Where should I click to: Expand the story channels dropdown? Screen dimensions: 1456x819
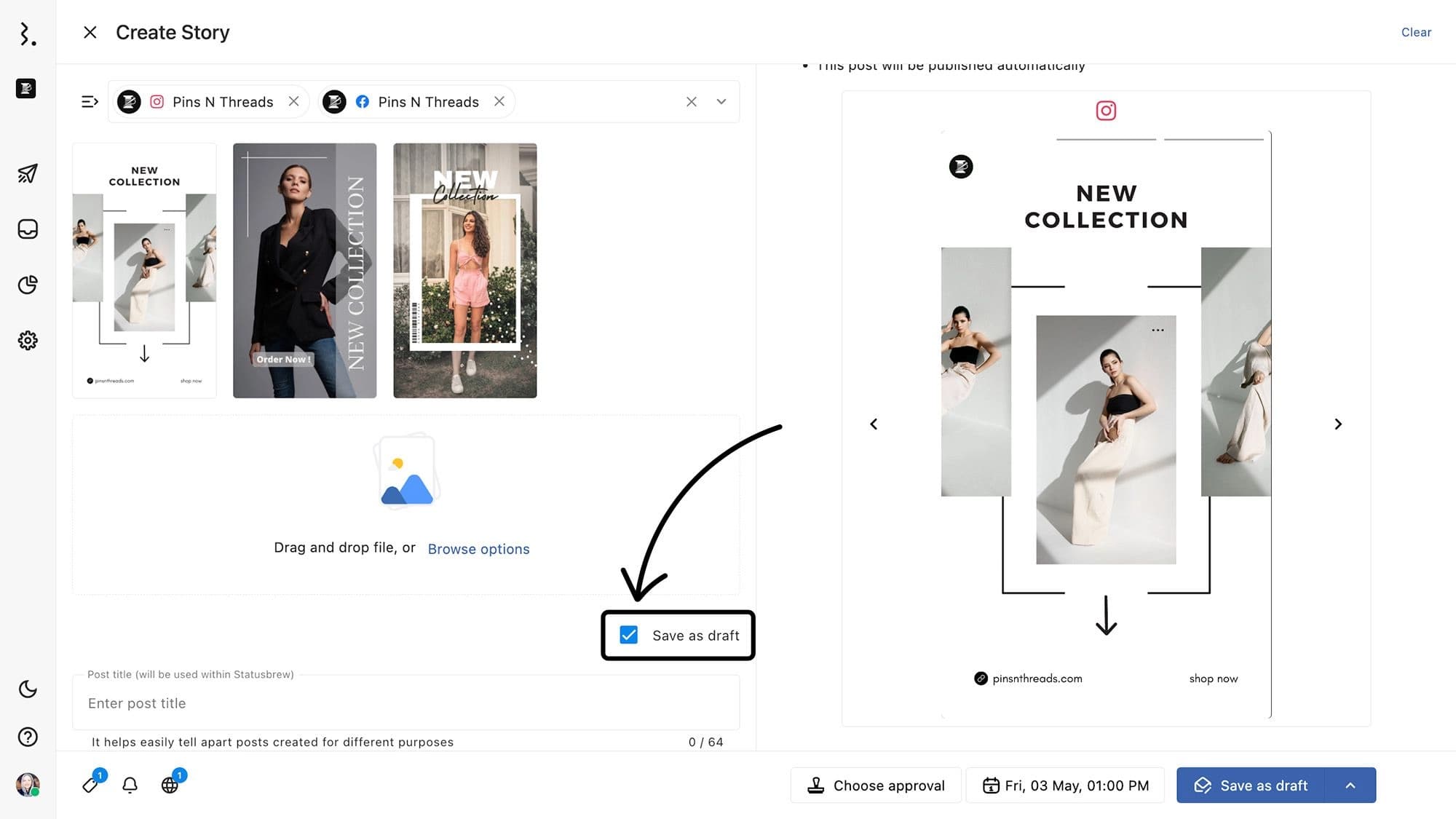pos(721,101)
